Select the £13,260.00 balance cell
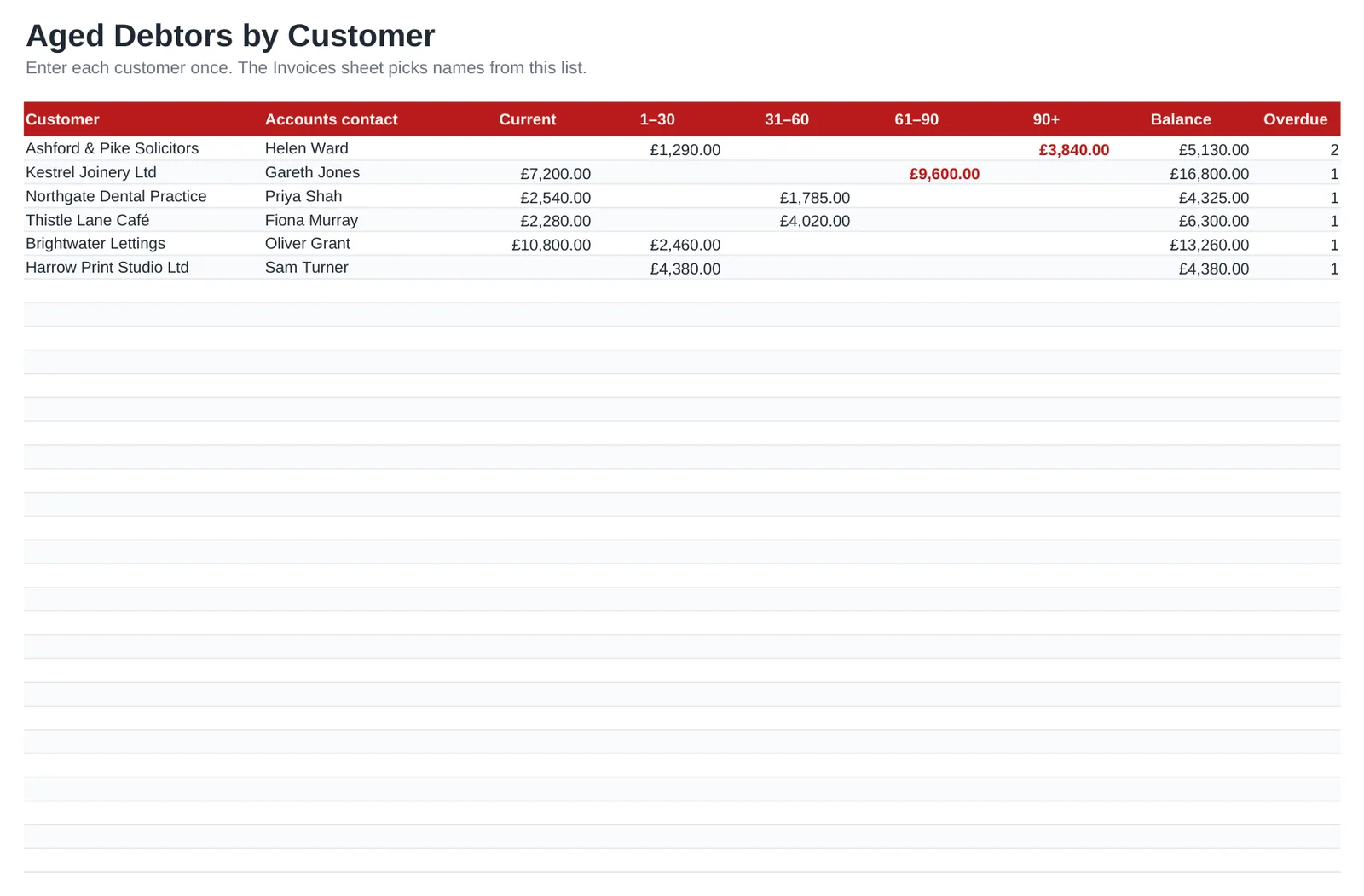This screenshot has width=1364, height=896. pyautogui.click(x=1210, y=245)
